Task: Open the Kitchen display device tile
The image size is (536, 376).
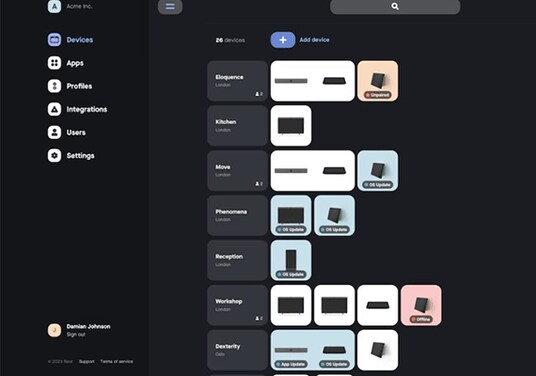Action: coord(291,126)
